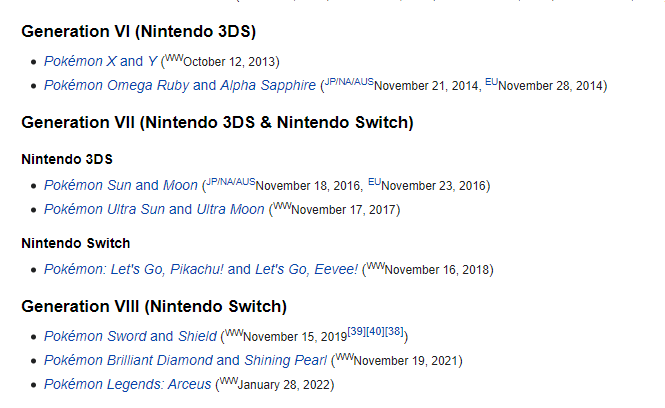Open the Pokémon Sword link
Image resolution: width=665 pixels, height=408 pixels.
pos(95,336)
